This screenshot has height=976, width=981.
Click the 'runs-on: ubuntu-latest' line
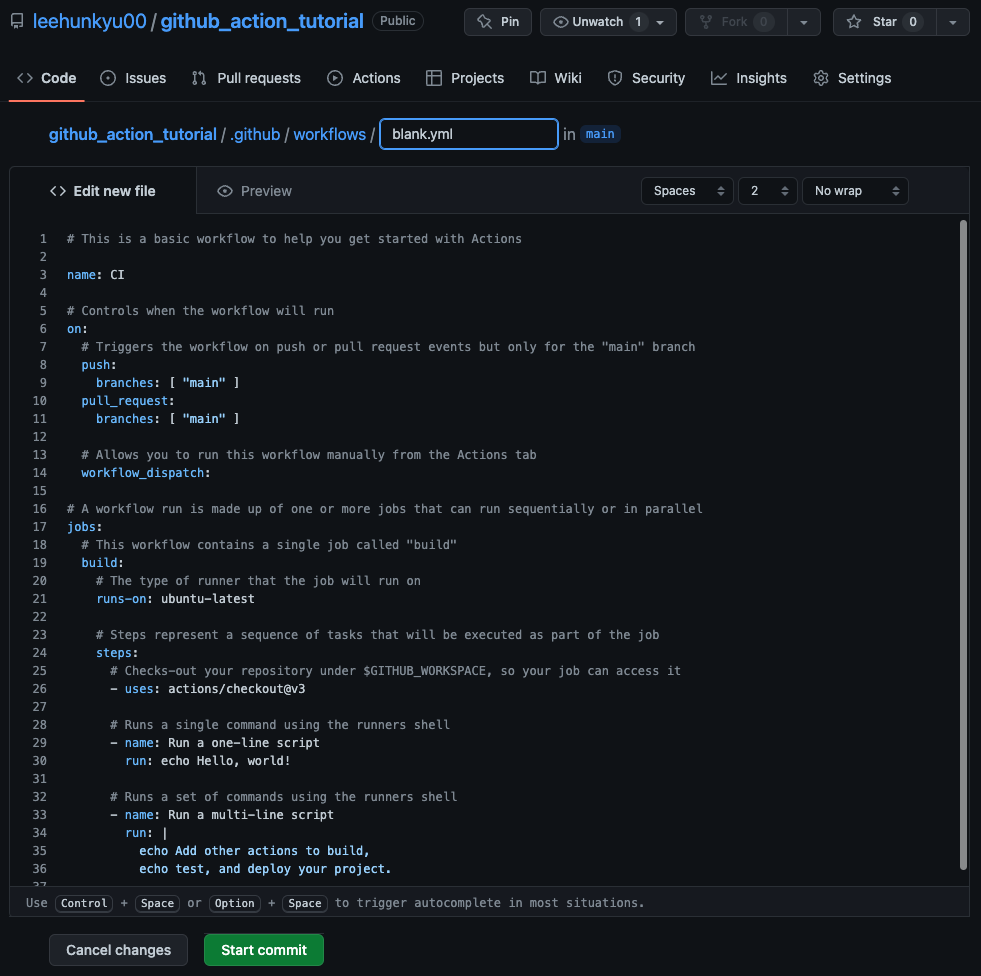[x=175, y=599]
